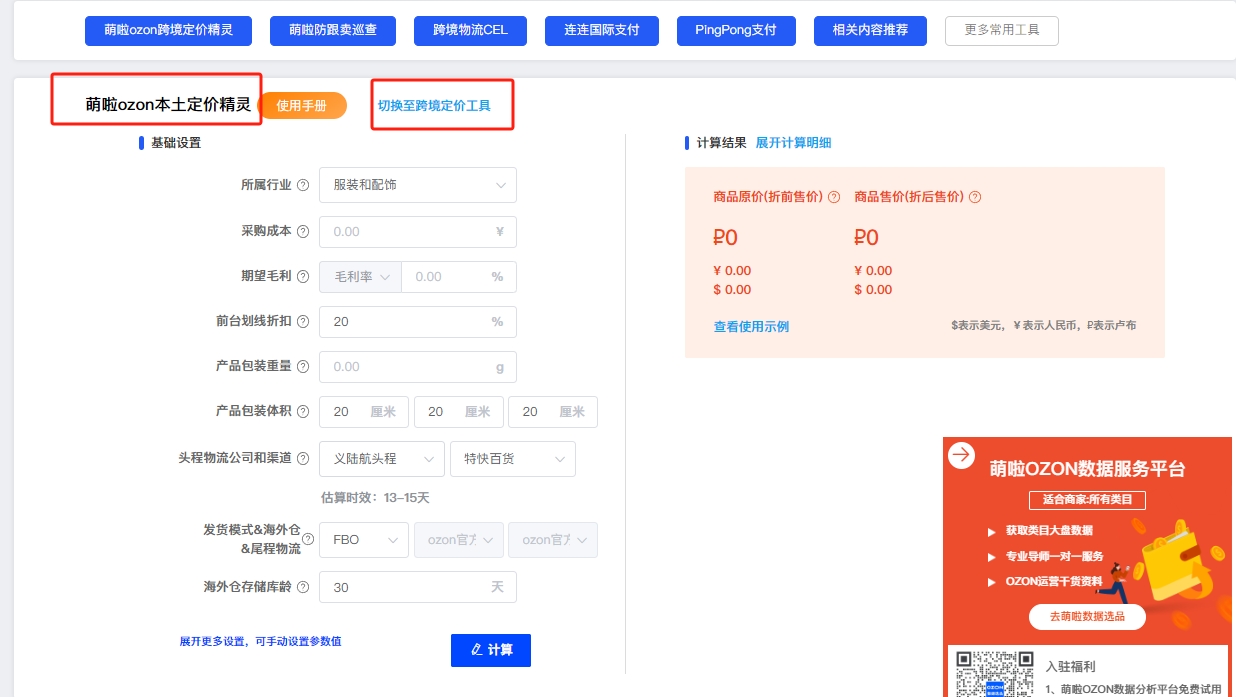
Task: Open the 毛利率 type dropdown
Action: (360, 277)
